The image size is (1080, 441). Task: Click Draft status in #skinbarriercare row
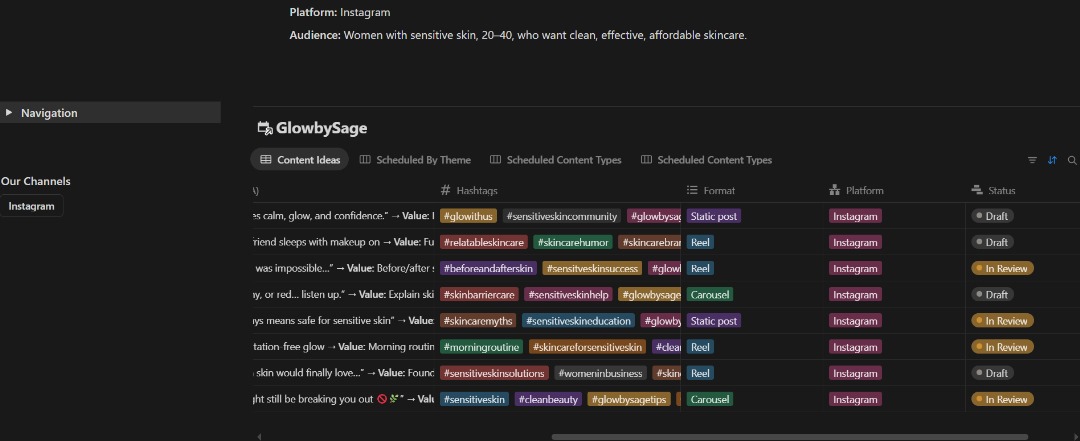[x=992, y=295]
